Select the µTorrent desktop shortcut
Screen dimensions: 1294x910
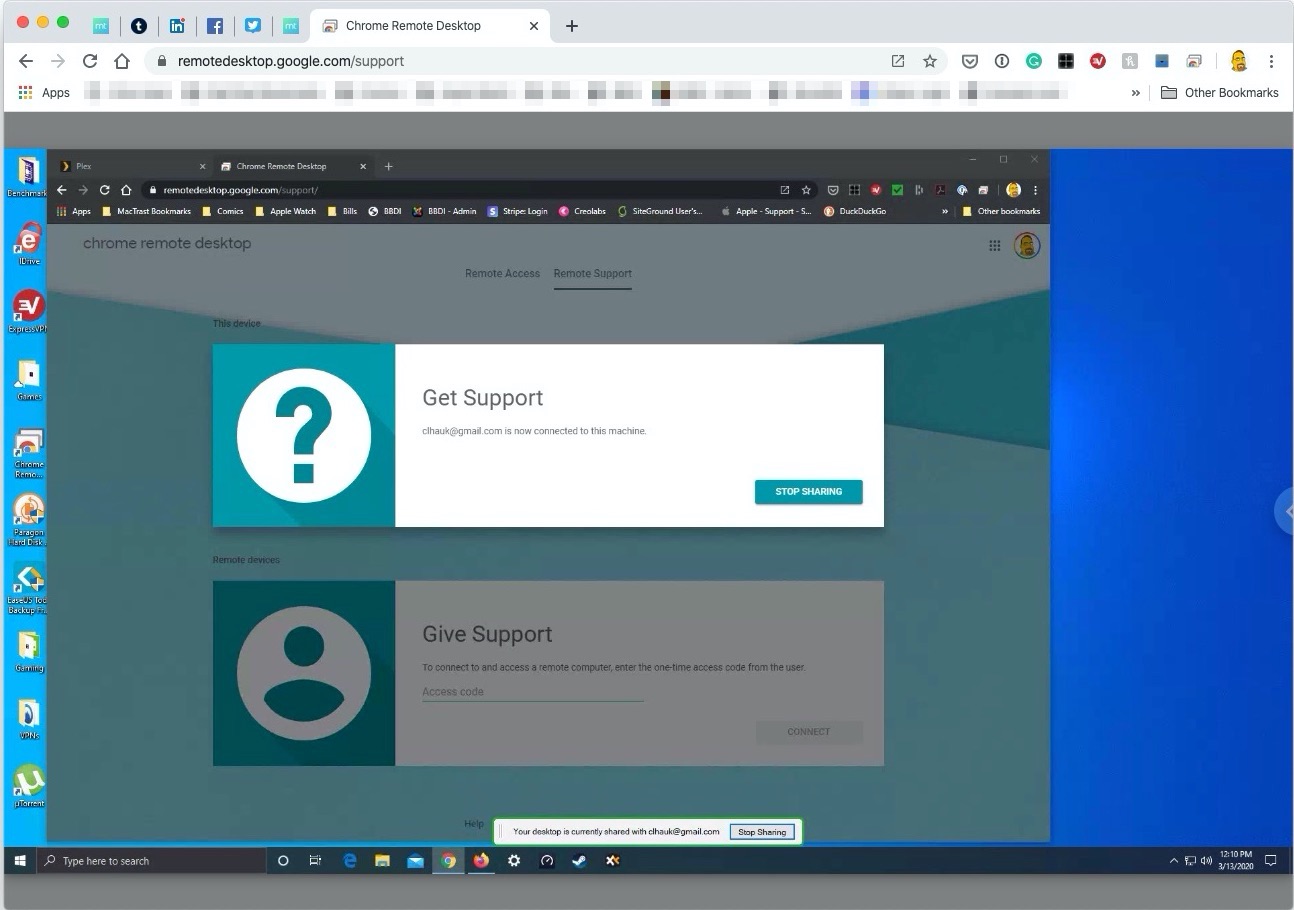click(x=29, y=786)
